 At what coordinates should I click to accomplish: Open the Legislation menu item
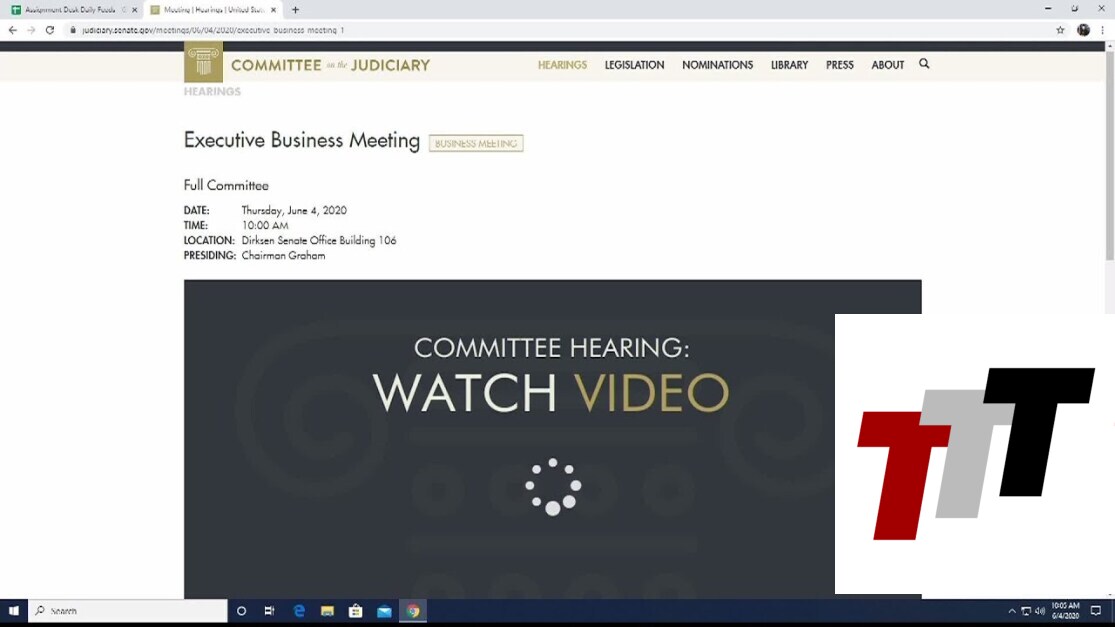(634, 65)
